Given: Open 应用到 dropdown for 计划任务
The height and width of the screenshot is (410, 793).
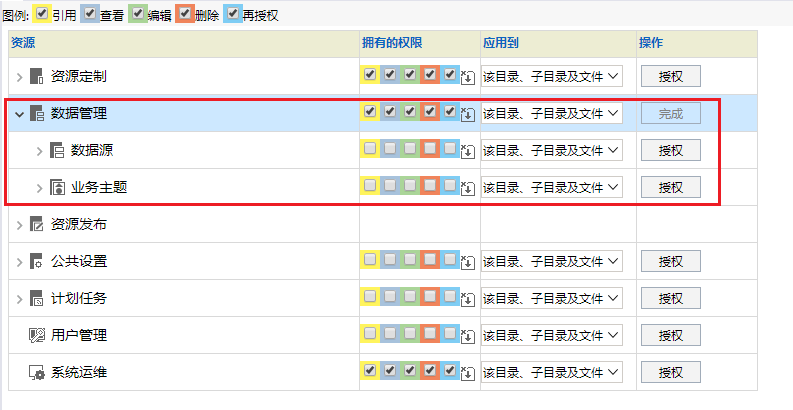Looking at the screenshot, I should 552,298.
